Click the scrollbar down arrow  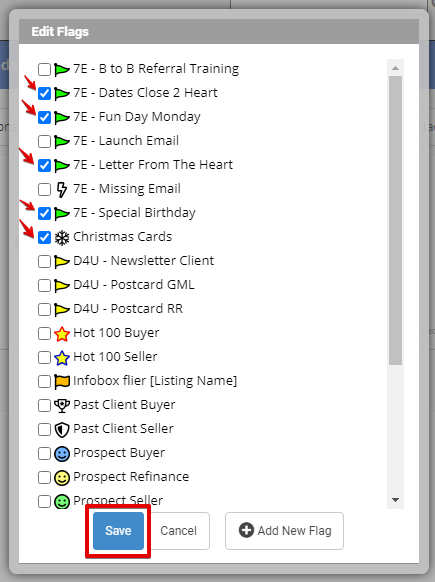395,500
